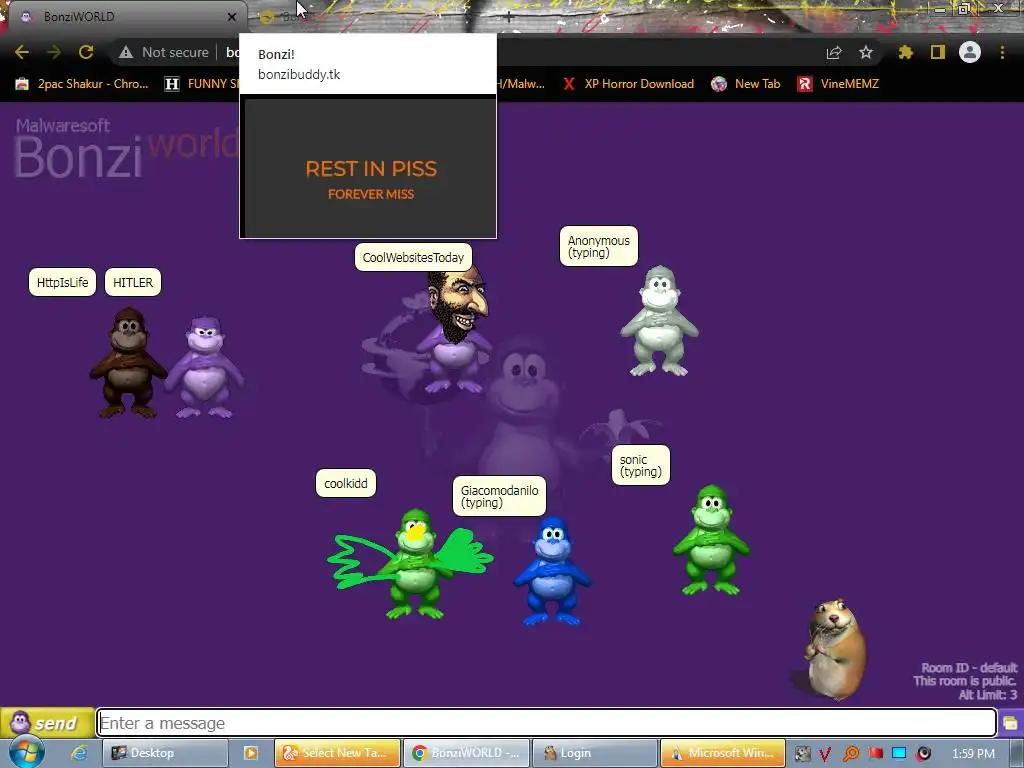The width and height of the screenshot is (1024, 768).
Task: Focus the Enter a message field
Action: point(546,723)
